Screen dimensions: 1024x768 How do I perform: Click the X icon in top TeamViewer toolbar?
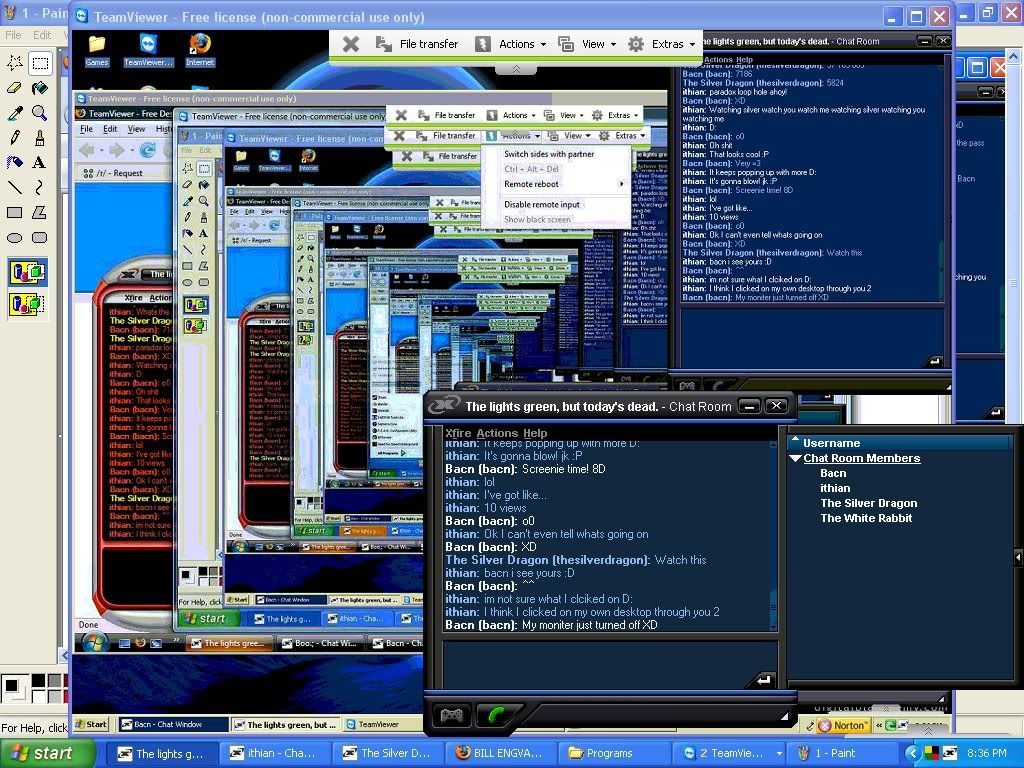click(350, 44)
